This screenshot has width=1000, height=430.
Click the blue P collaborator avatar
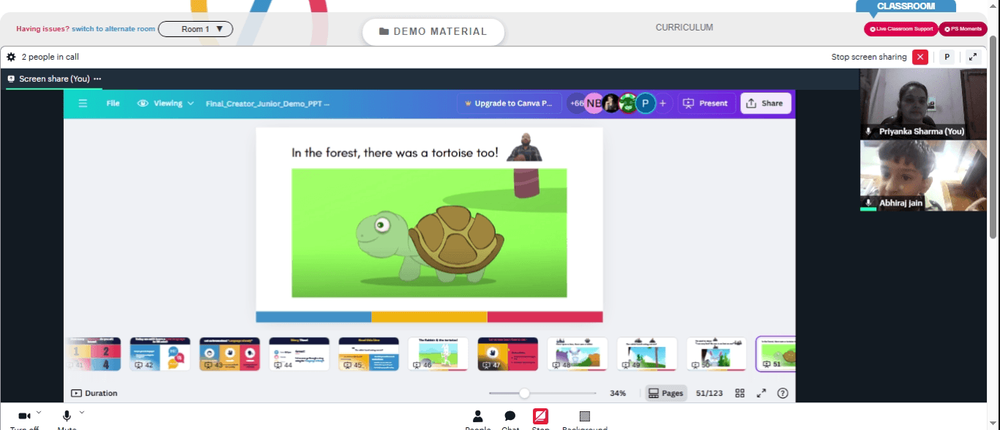point(645,103)
